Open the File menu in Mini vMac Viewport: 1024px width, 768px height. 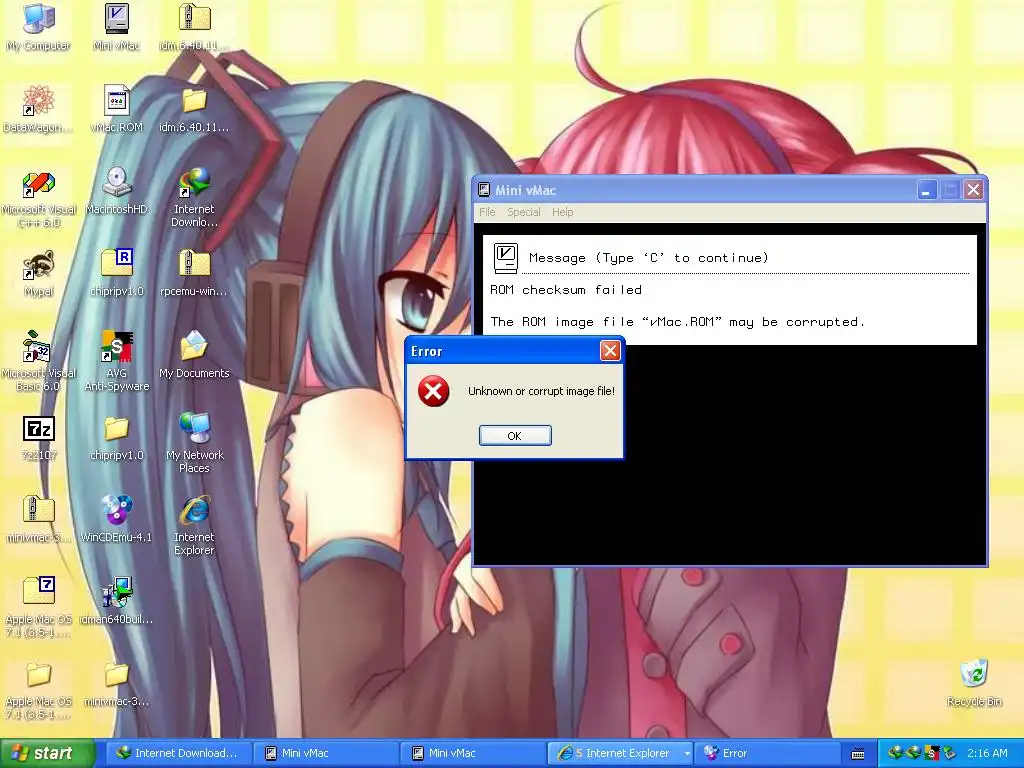(x=487, y=212)
